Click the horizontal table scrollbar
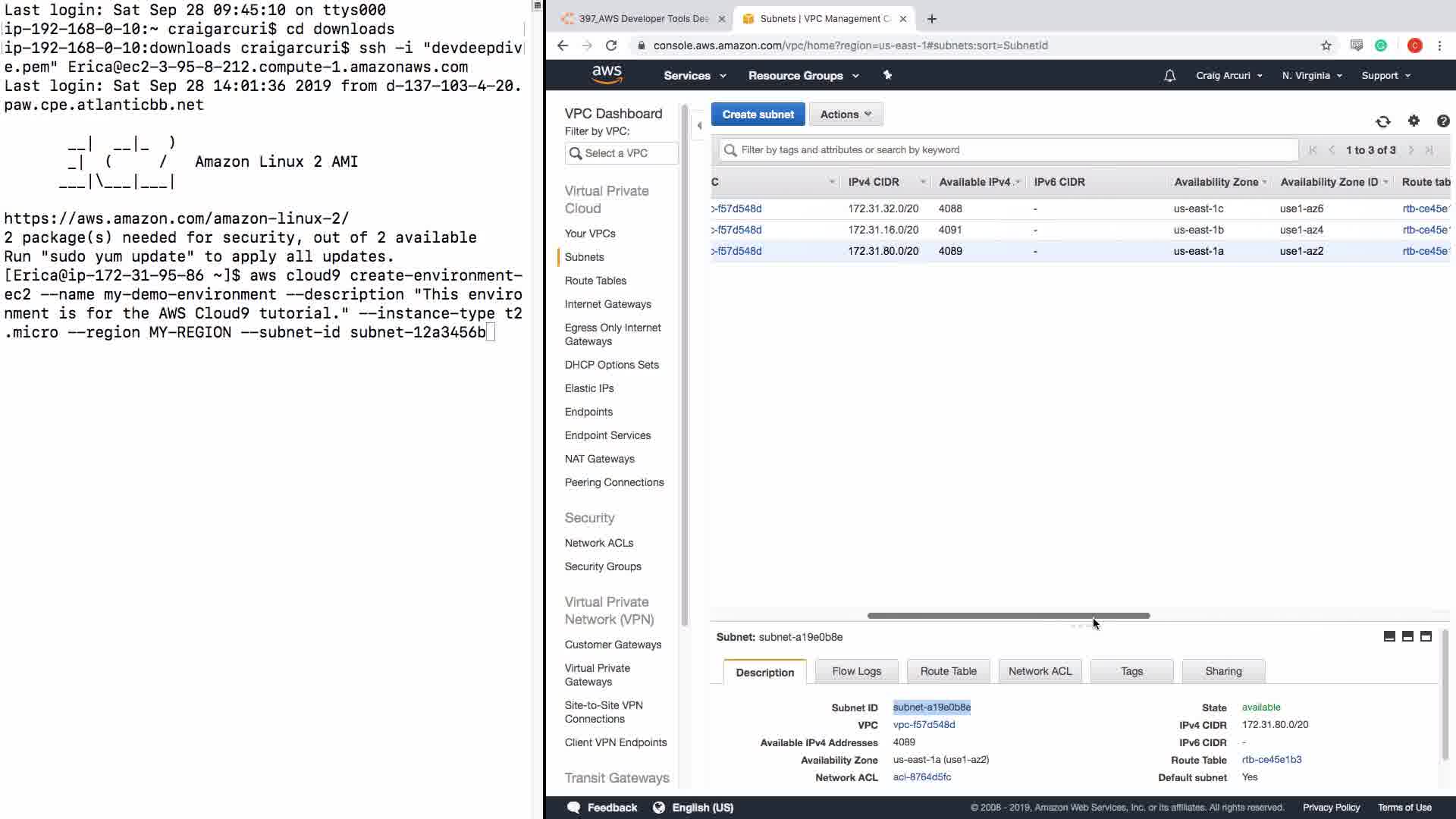Screen dimensions: 1456x819 tap(1008, 616)
